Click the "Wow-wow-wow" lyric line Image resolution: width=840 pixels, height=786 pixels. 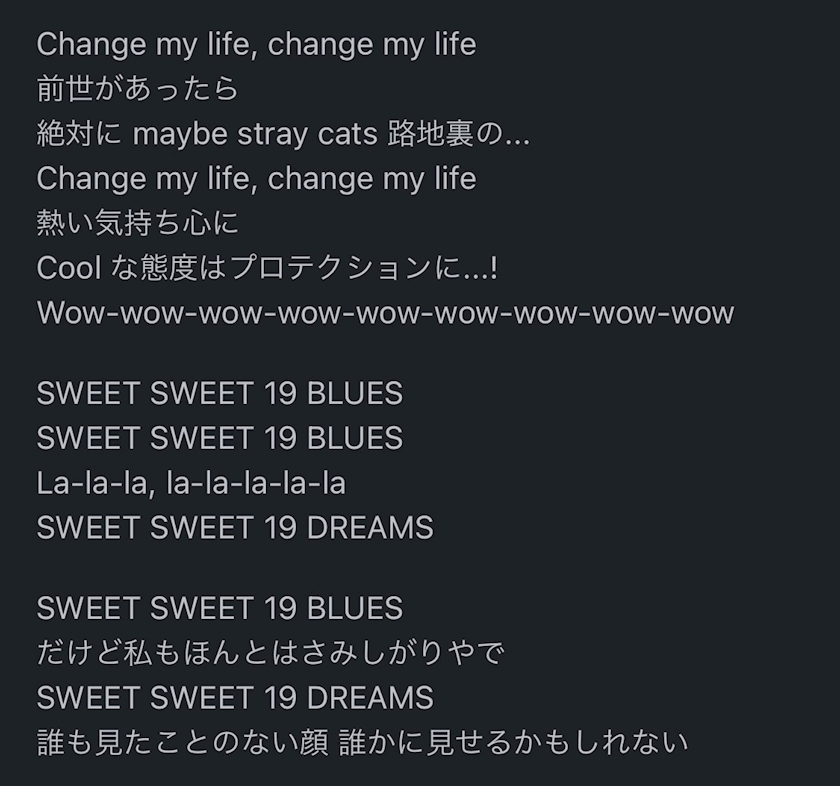385,313
